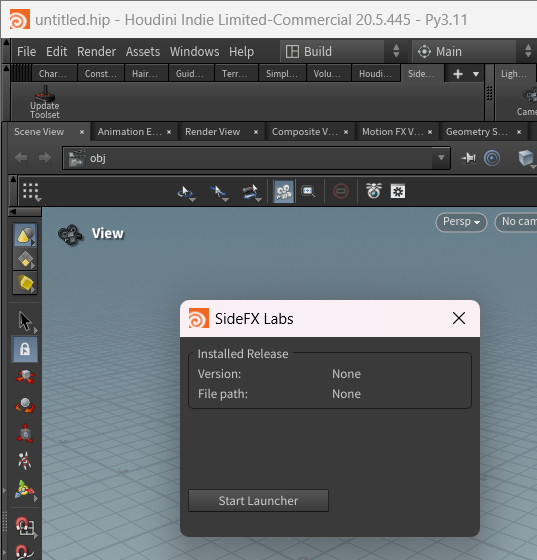
Task: Click the second arrow selection tool
Action: click(219, 192)
